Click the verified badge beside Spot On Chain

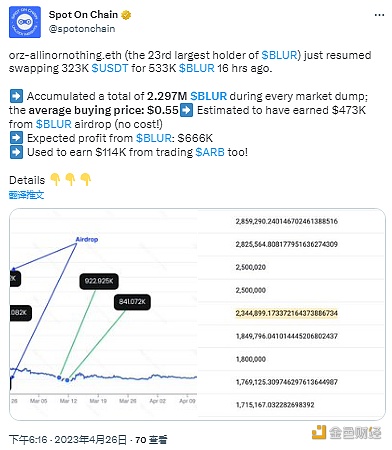pos(126,15)
